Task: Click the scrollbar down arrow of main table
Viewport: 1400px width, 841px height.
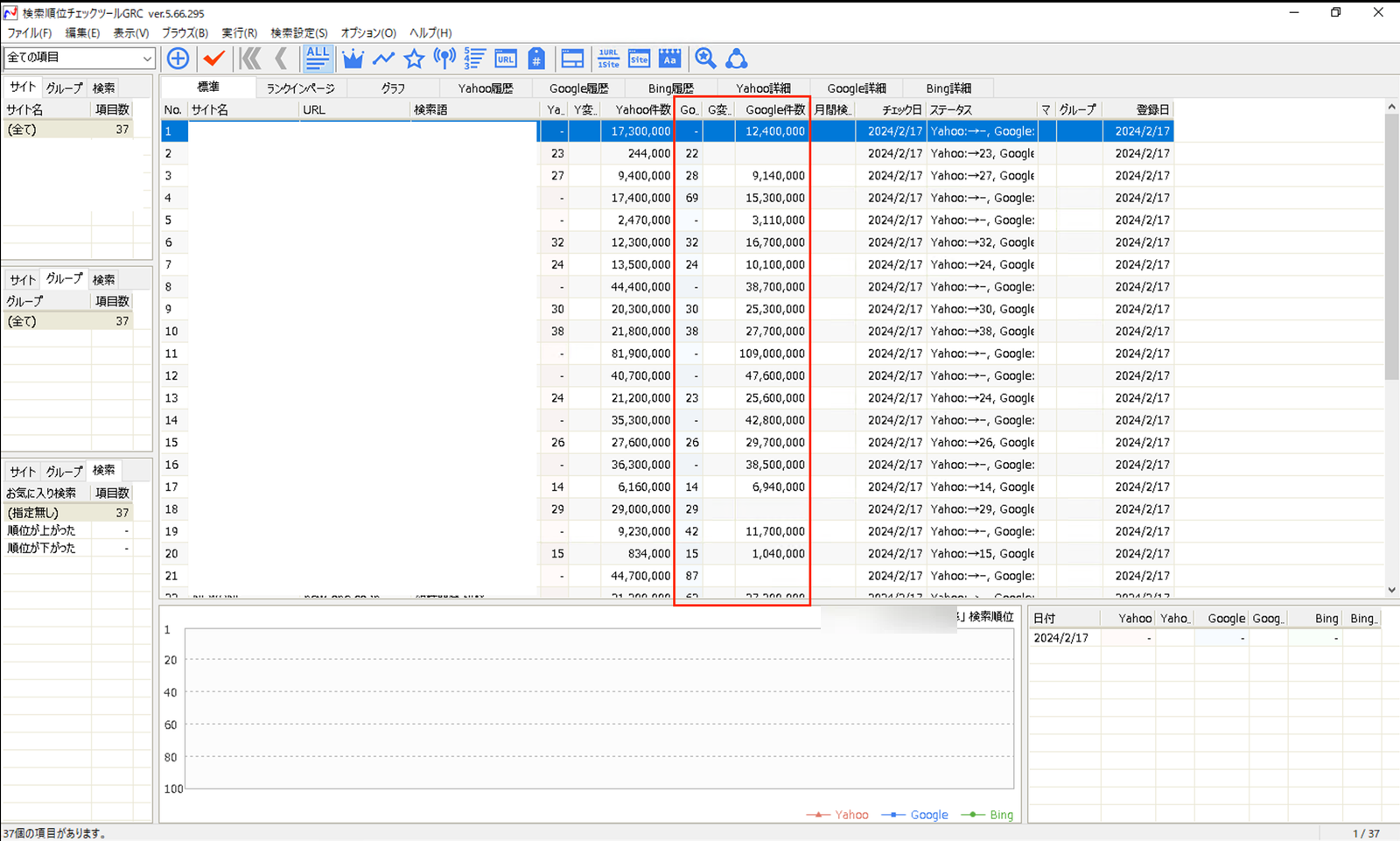Action: click(1391, 591)
